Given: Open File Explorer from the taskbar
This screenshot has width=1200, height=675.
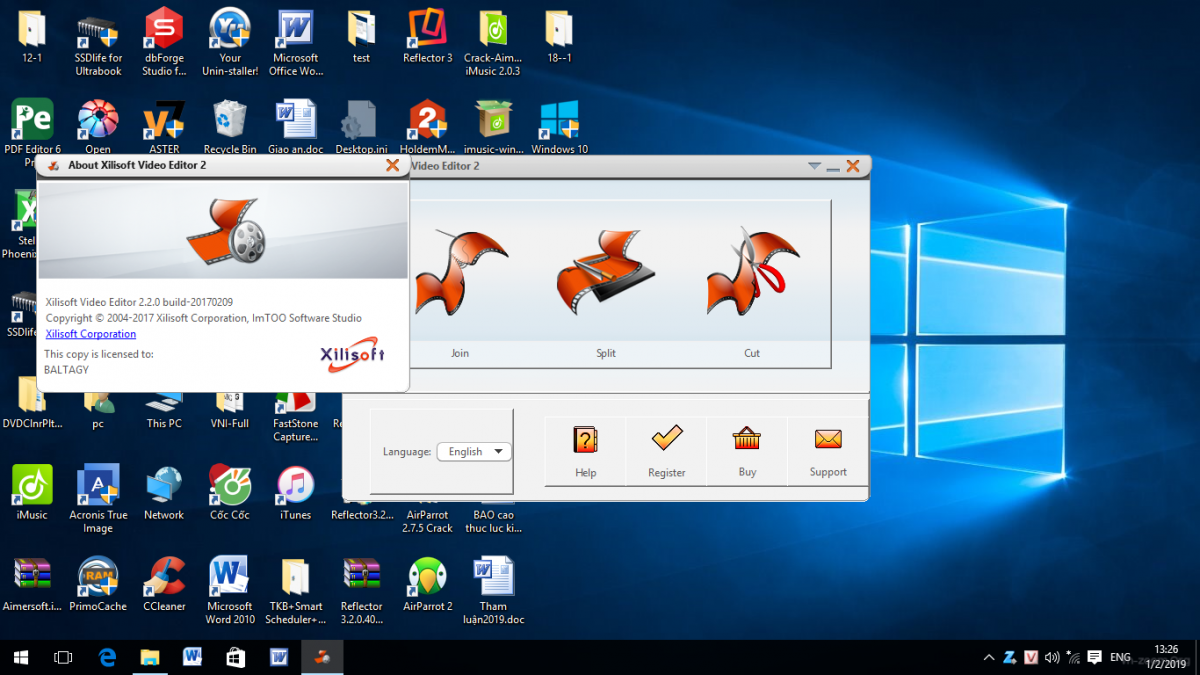Looking at the screenshot, I should (150, 657).
